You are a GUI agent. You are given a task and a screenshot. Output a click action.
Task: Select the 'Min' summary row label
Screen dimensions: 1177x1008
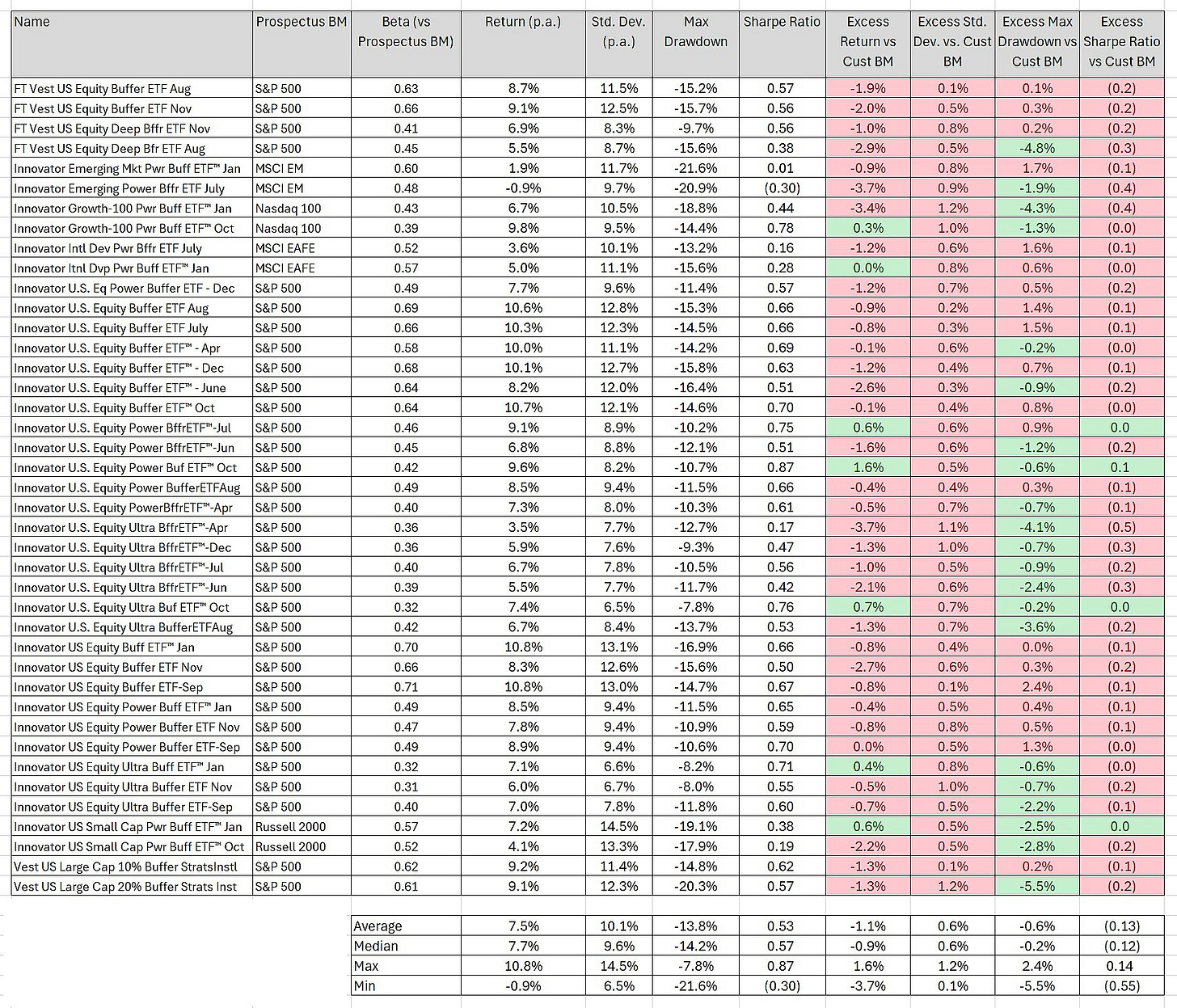(x=406, y=985)
